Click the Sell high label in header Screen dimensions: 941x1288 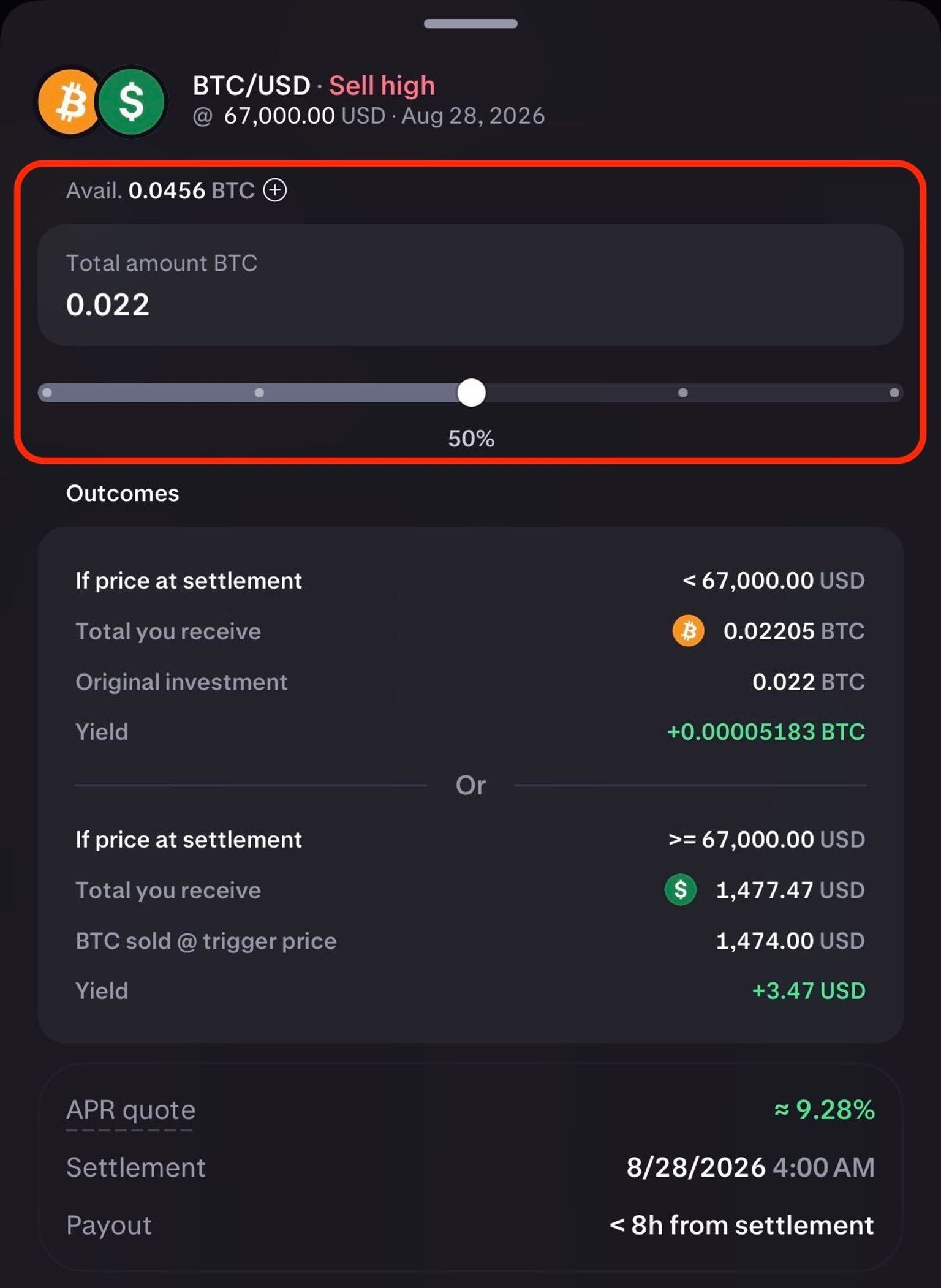point(382,86)
